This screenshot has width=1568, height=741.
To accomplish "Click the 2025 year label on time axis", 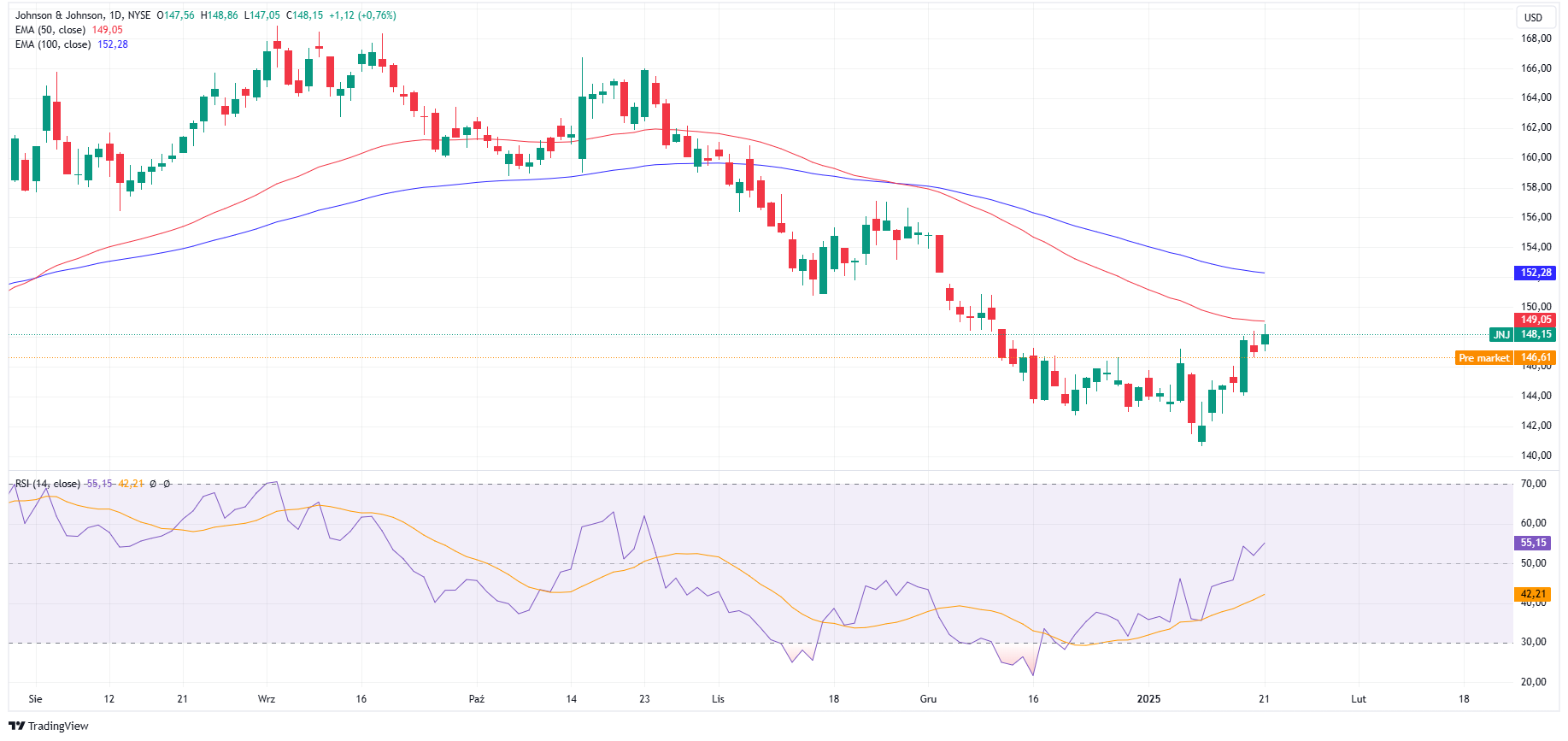I will (x=1148, y=699).
